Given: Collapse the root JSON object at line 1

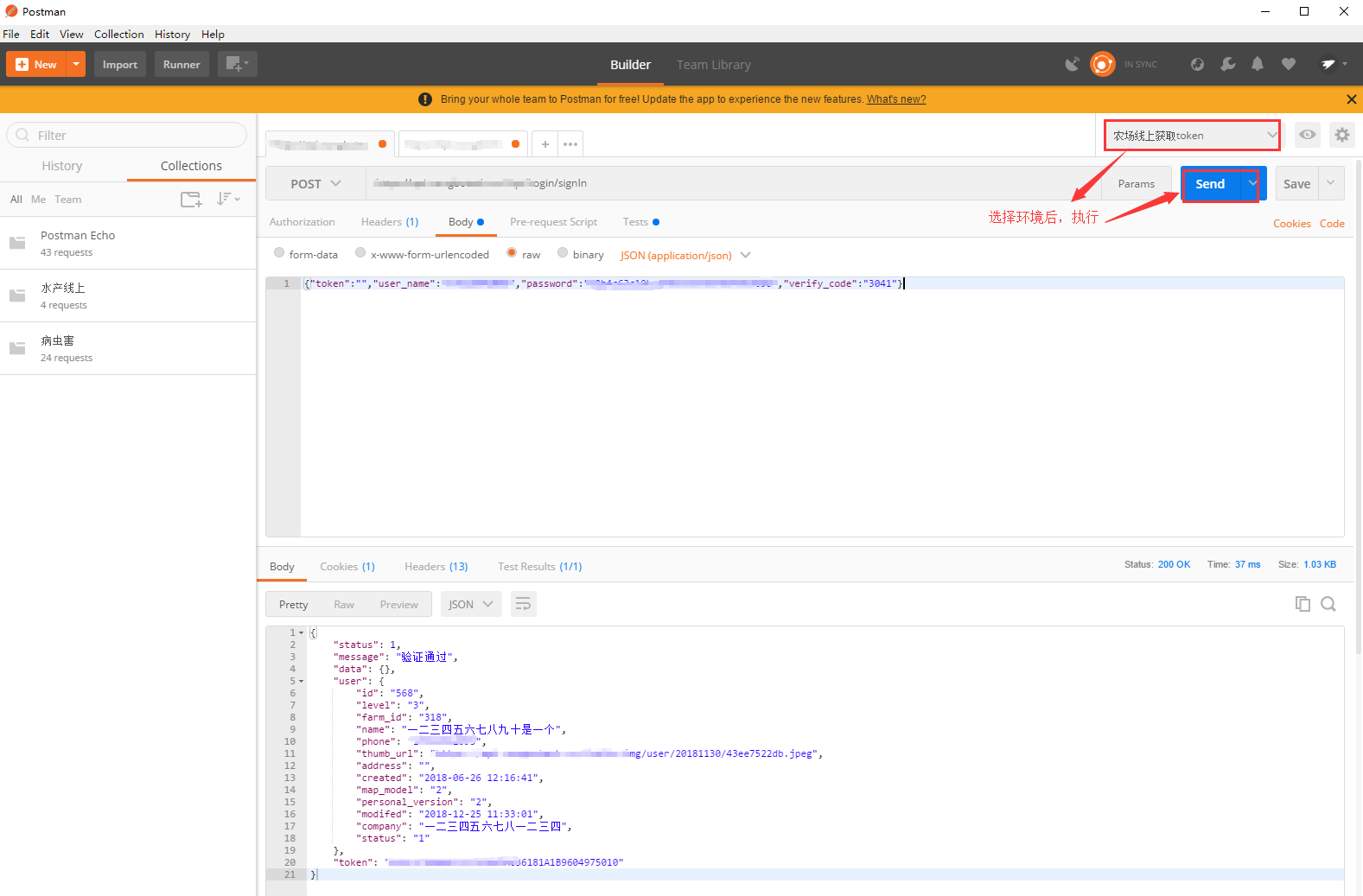Looking at the screenshot, I should 302,632.
